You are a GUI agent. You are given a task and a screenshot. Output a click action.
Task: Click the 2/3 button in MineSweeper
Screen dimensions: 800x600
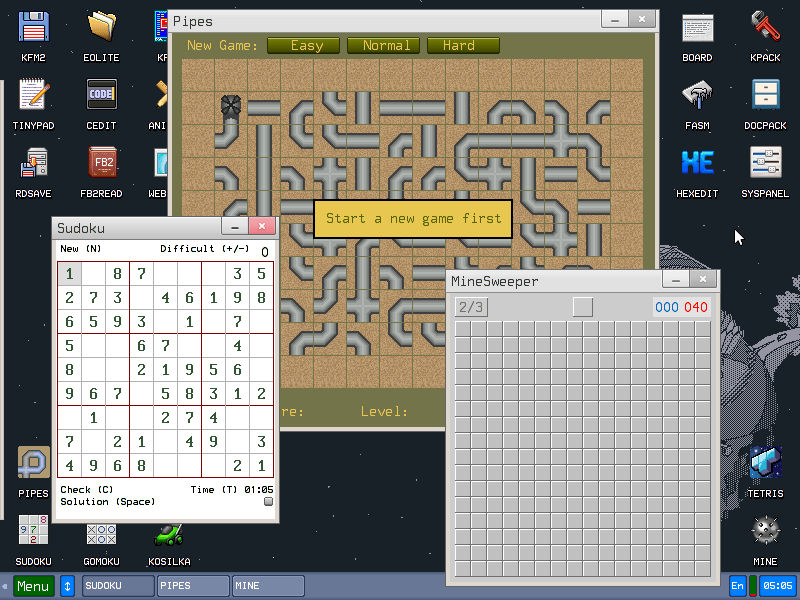click(471, 307)
